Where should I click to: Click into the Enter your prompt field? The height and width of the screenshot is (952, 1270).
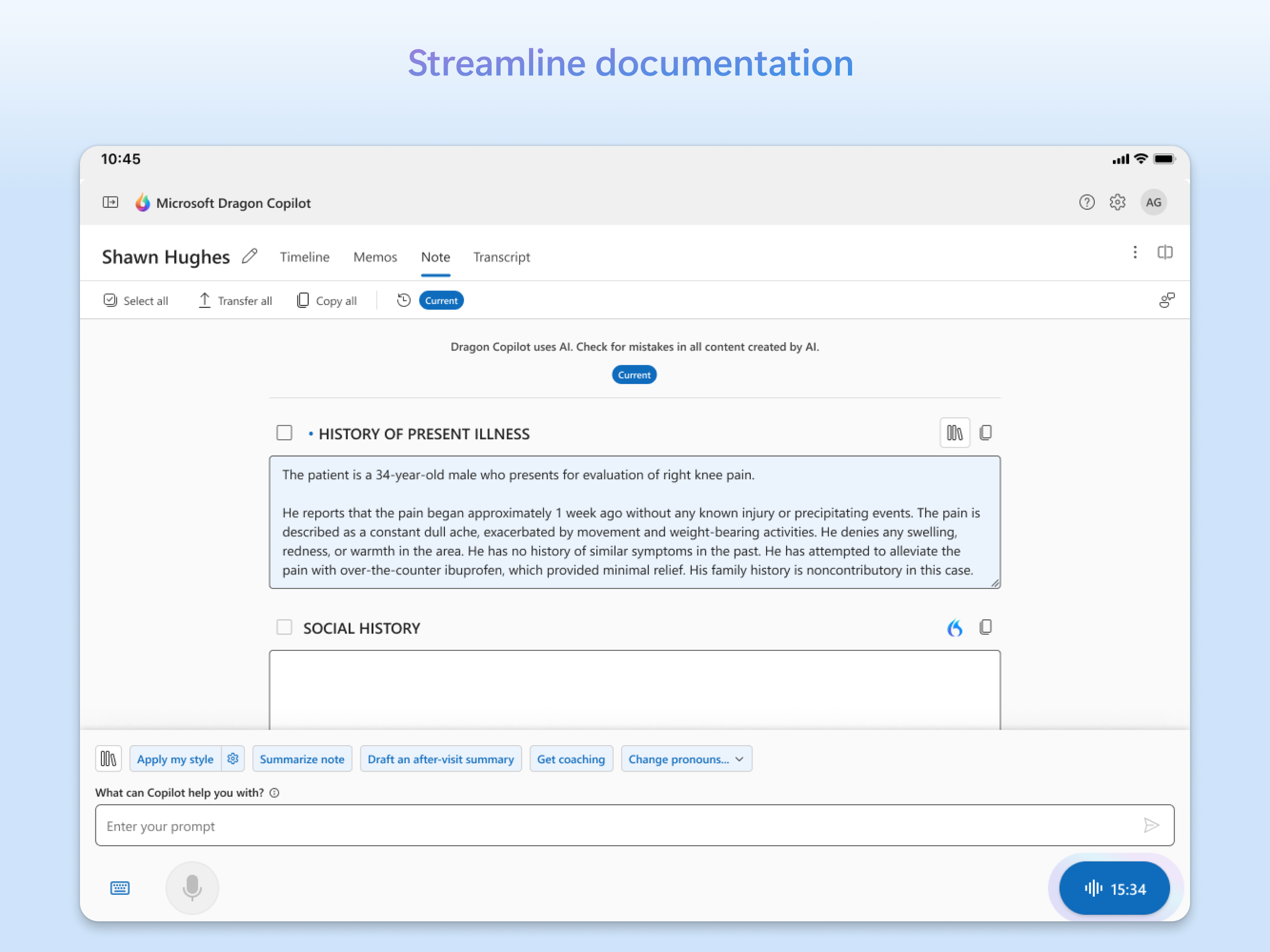tap(635, 826)
